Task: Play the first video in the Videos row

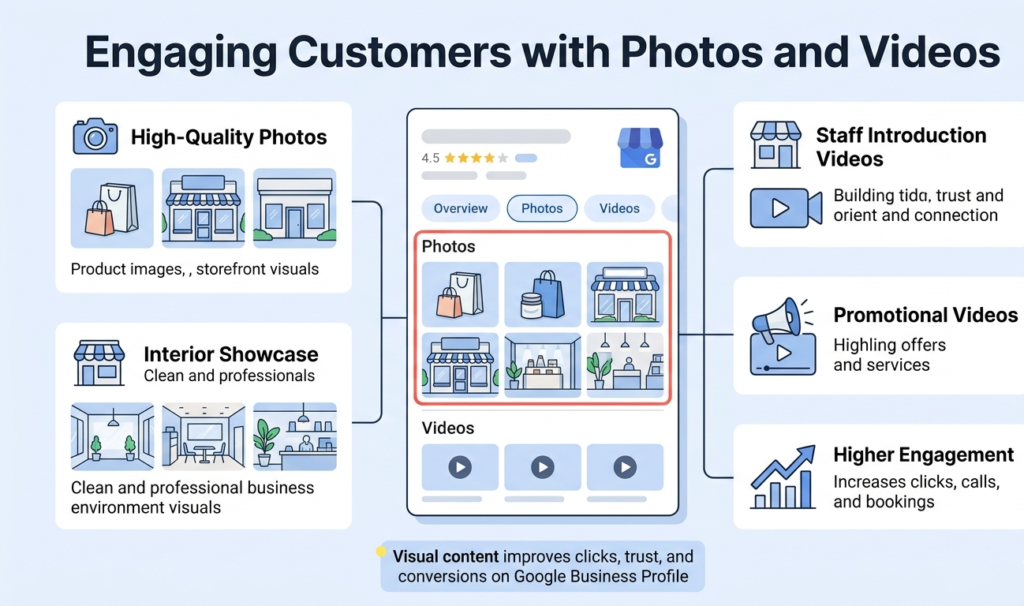Action: [x=460, y=468]
